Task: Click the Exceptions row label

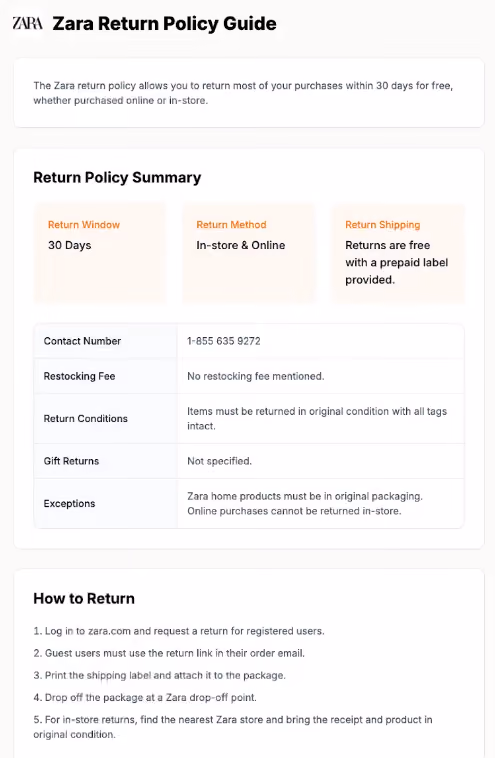Action: tap(69, 504)
